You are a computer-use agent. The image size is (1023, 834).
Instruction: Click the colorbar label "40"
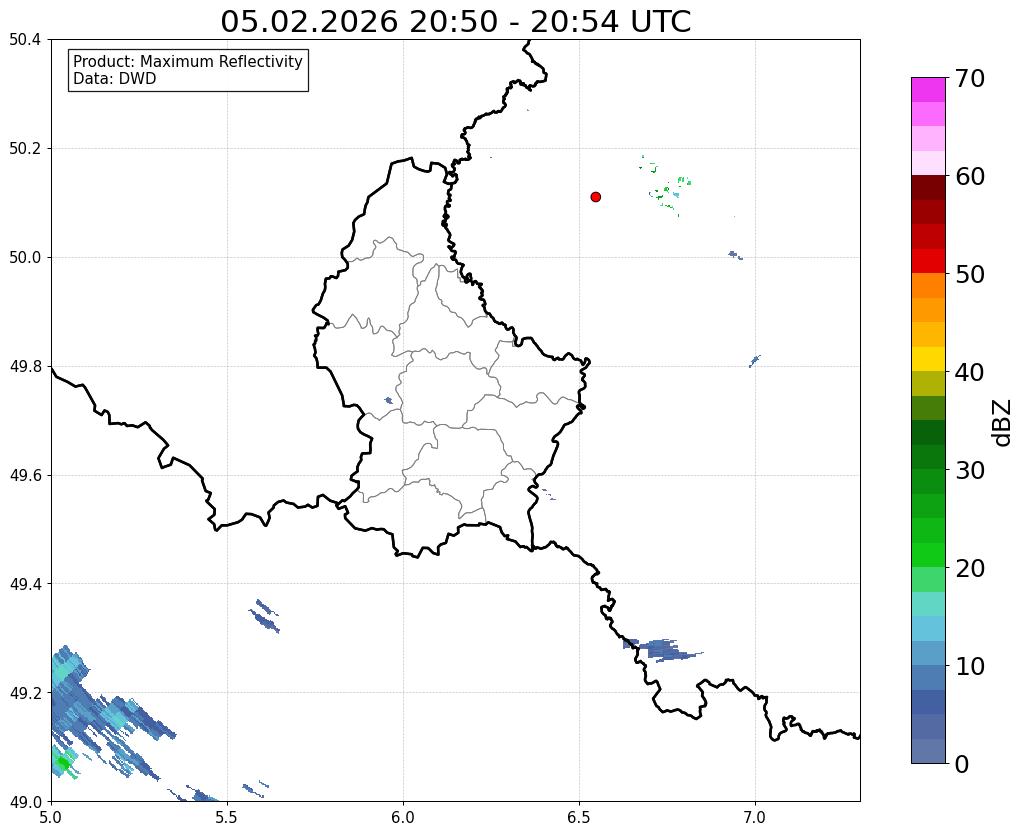(x=970, y=372)
